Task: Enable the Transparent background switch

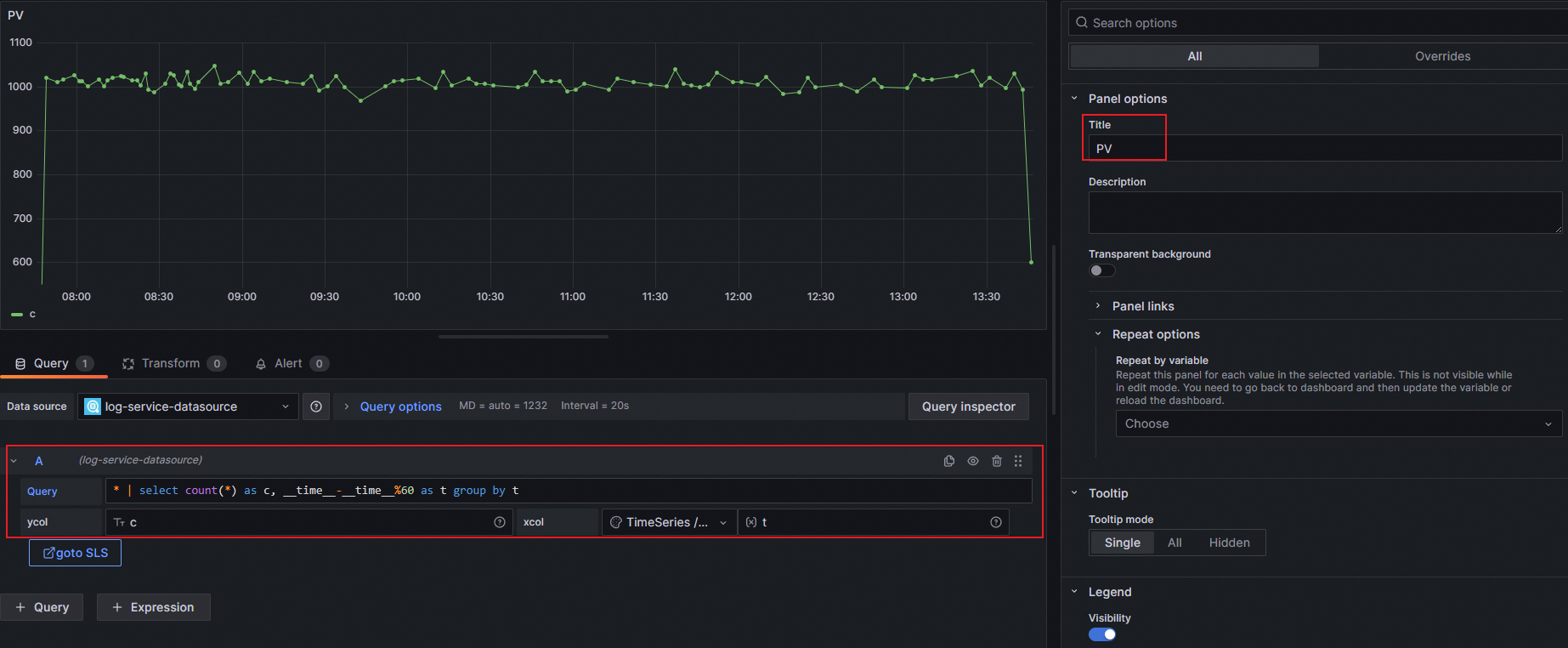Action: (1102, 270)
